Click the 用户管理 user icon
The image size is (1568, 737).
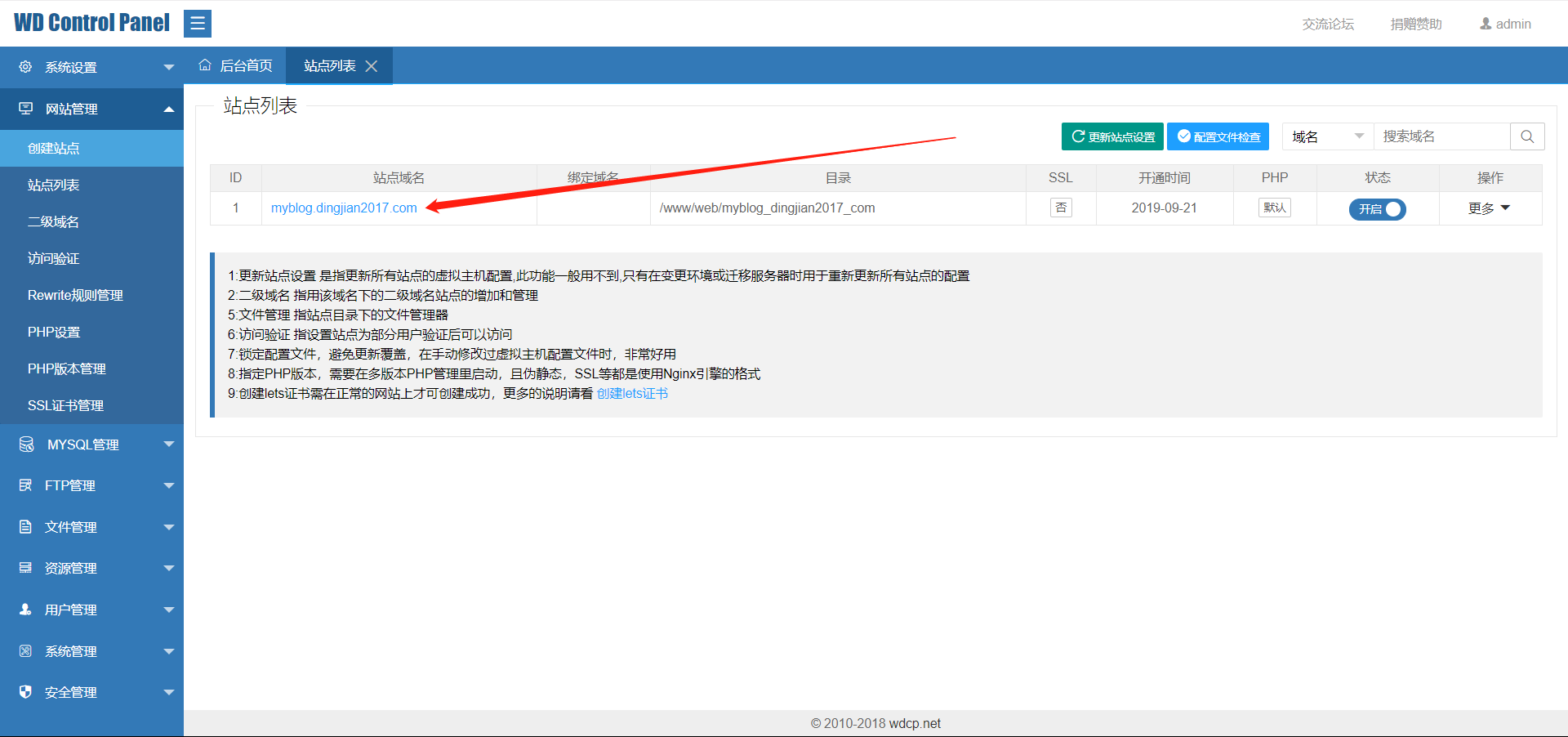click(25, 609)
